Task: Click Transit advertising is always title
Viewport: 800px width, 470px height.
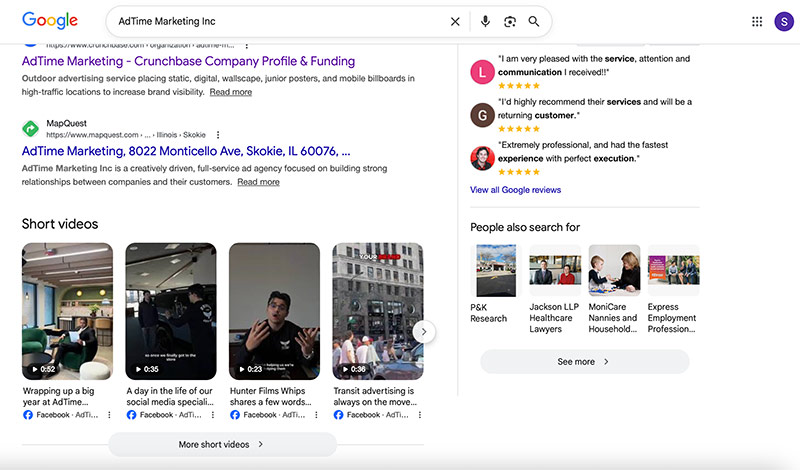Action: (375, 397)
